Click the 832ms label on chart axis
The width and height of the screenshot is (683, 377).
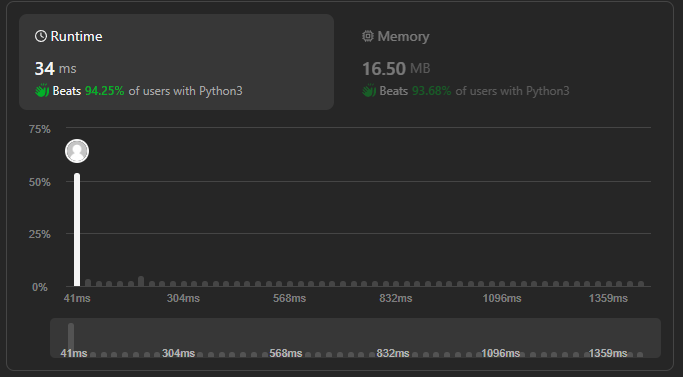(x=396, y=299)
